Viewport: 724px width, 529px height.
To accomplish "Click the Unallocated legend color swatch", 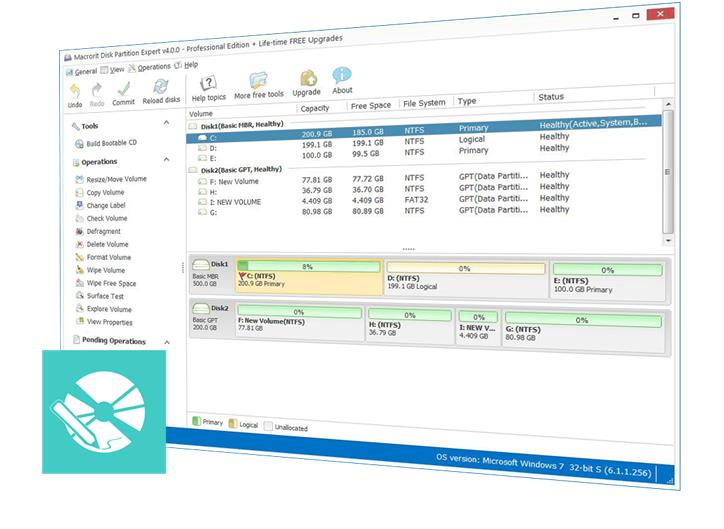I will pos(268,426).
